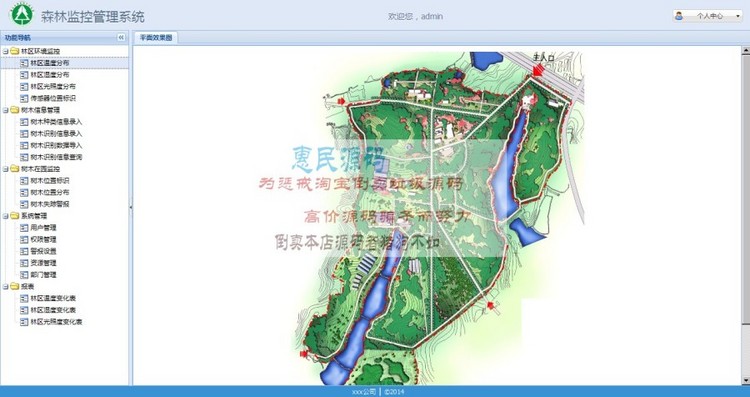The height and width of the screenshot is (397, 750).
Task: Click the page icon beside 林区光照度变化表
Action: pyautogui.click(x=24, y=322)
